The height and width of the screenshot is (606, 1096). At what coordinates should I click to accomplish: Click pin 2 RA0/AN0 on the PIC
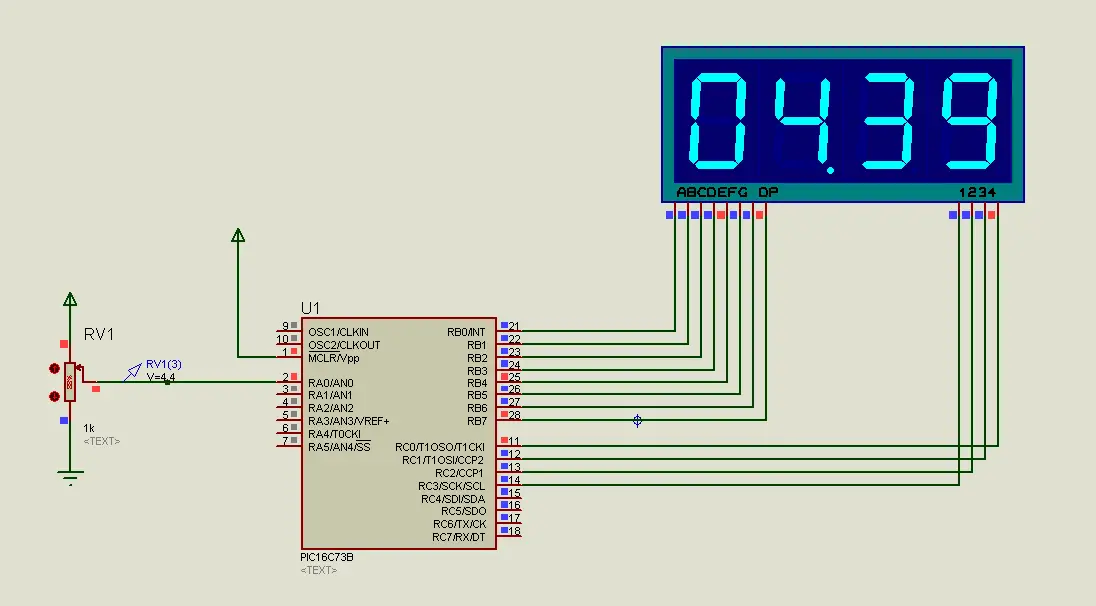click(x=289, y=380)
